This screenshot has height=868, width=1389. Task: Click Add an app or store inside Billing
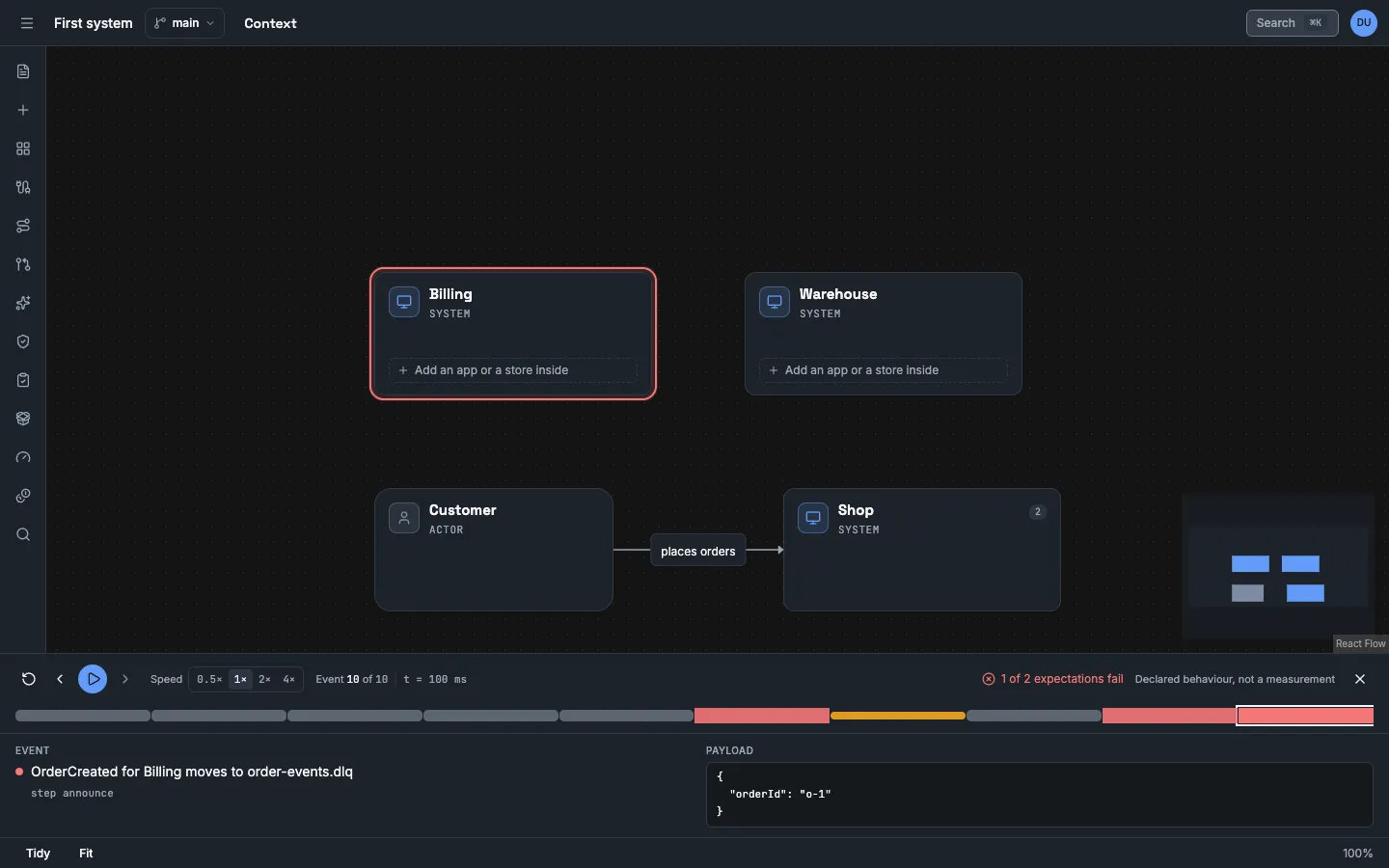513,370
